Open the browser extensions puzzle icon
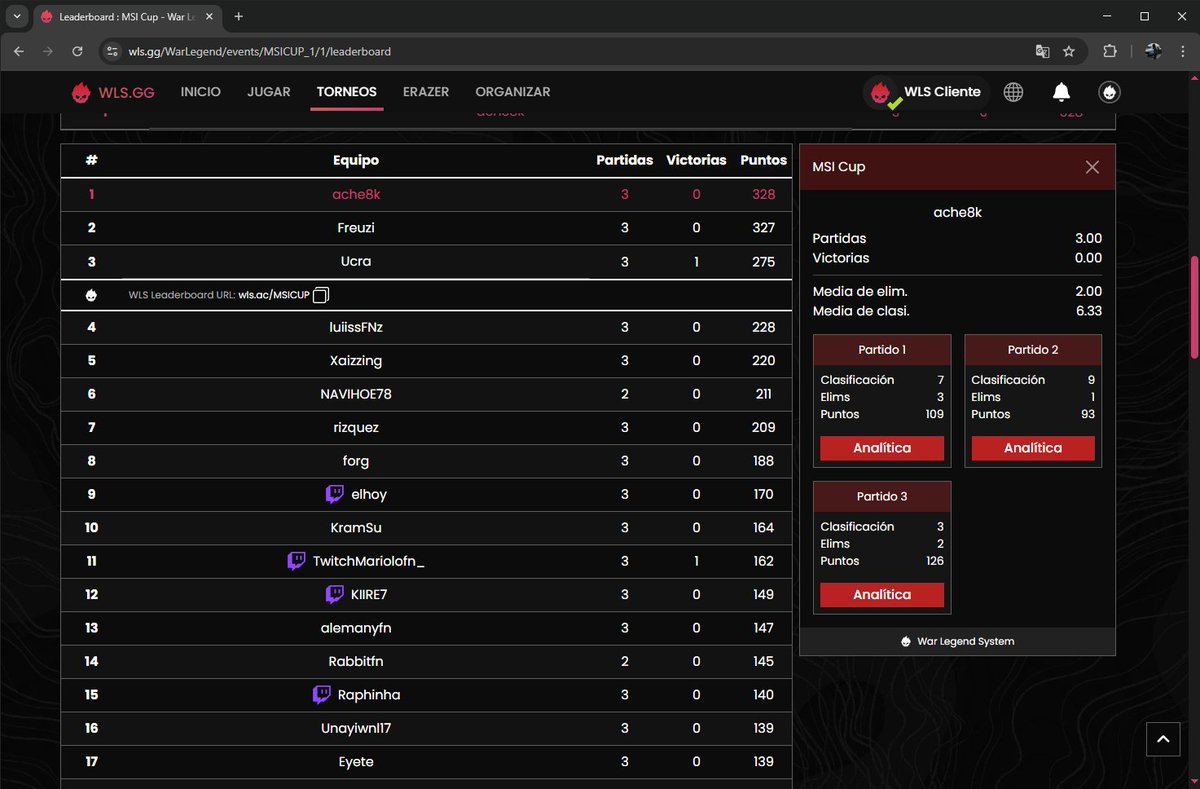The width and height of the screenshot is (1200, 789). pos(1110,51)
